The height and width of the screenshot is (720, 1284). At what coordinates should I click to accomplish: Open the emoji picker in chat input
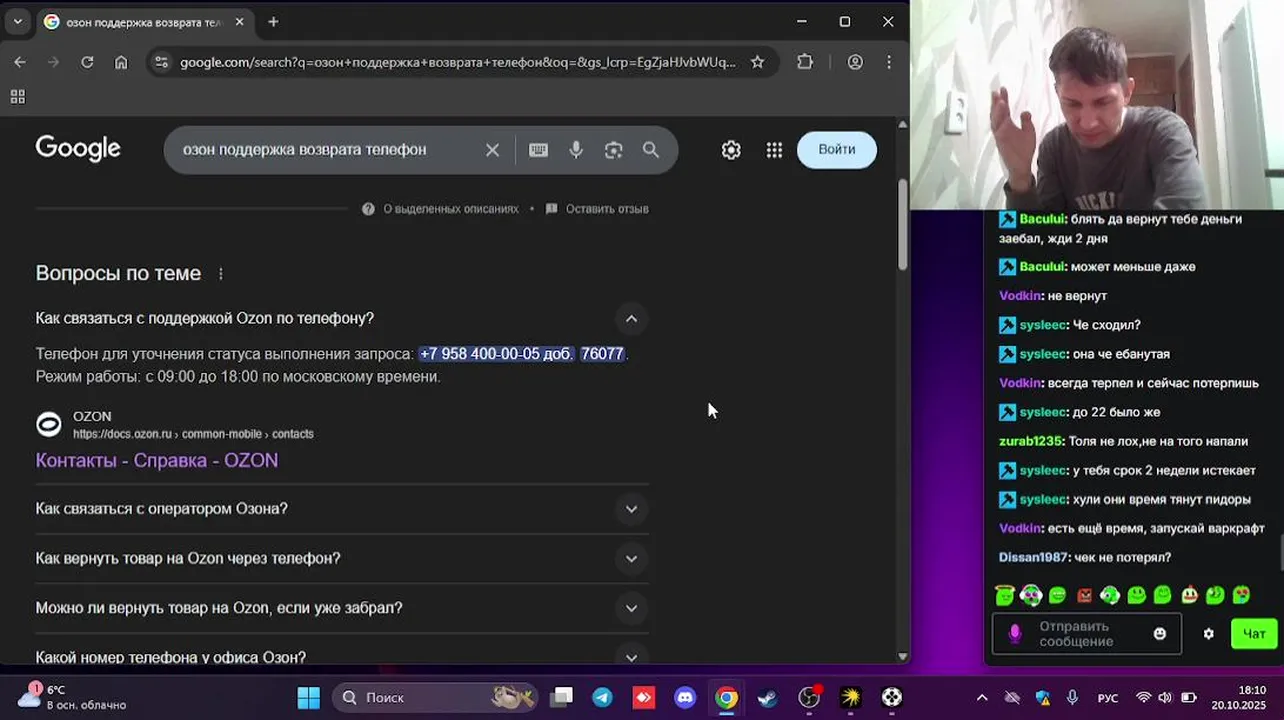(1160, 634)
